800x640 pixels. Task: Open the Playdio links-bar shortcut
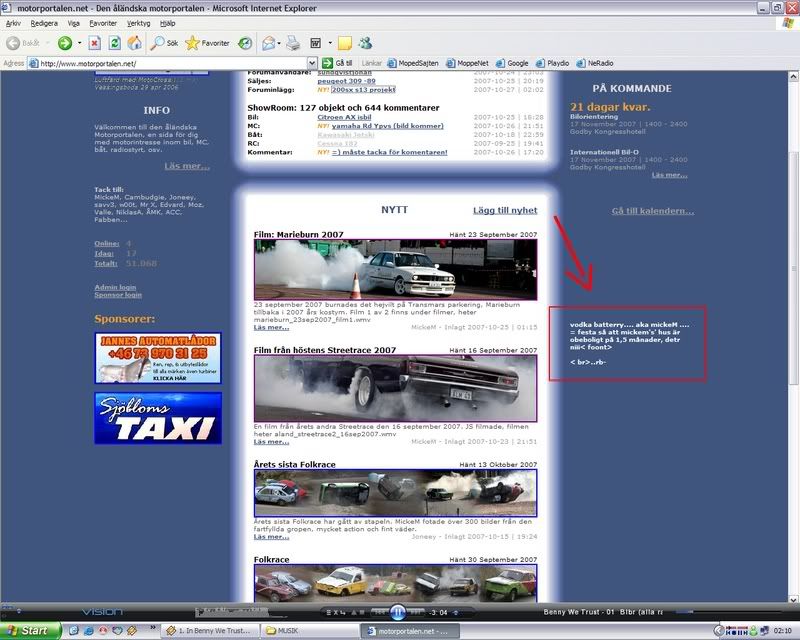click(553, 63)
